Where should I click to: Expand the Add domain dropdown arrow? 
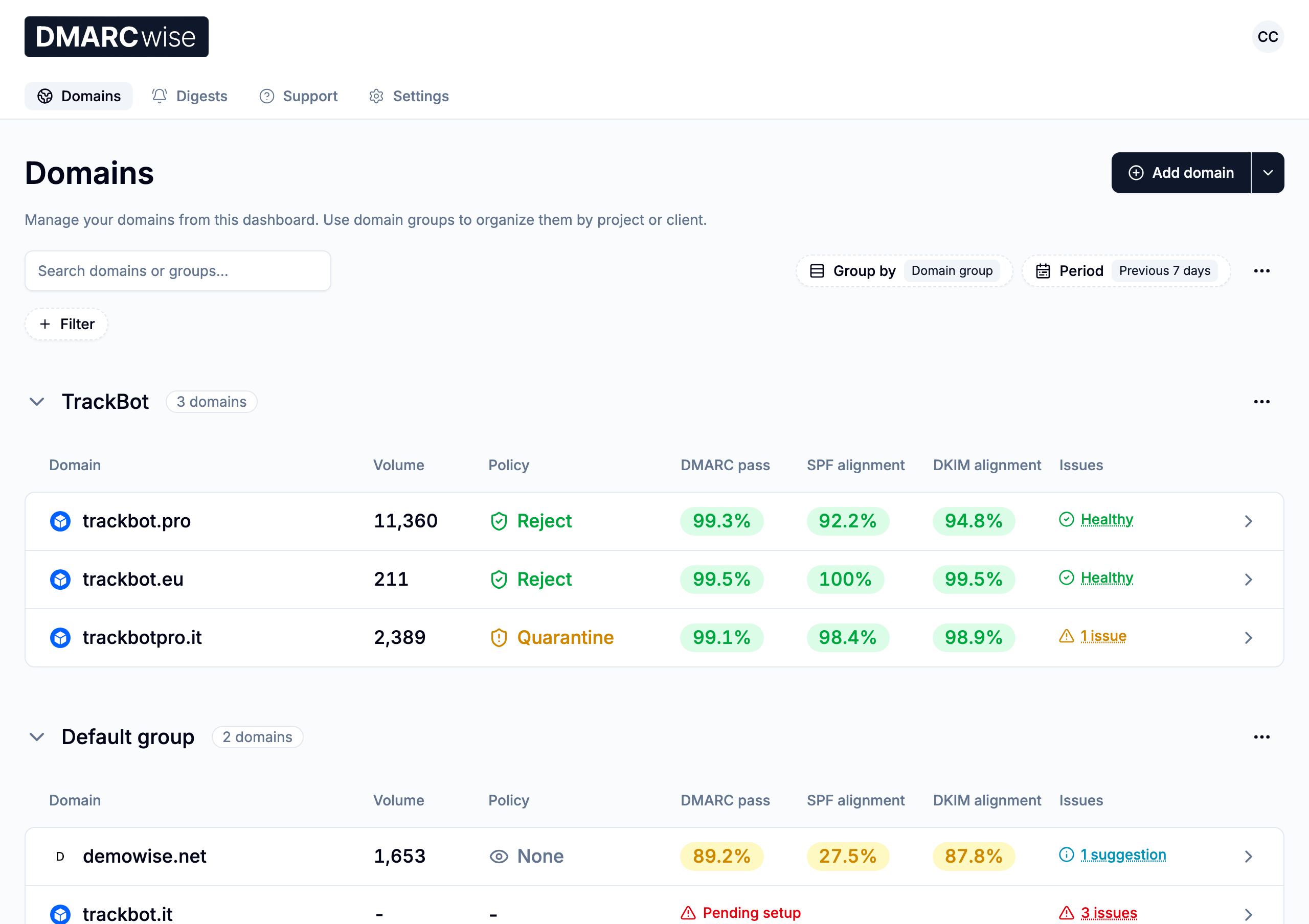1268,173
